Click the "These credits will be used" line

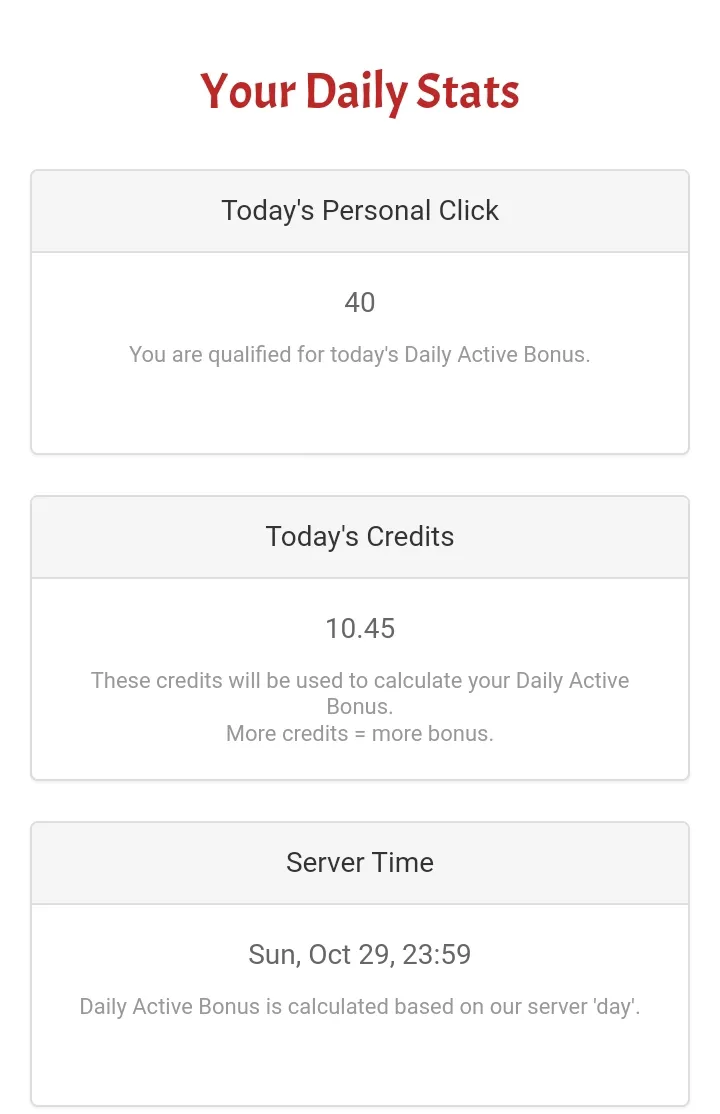point(360,681)
